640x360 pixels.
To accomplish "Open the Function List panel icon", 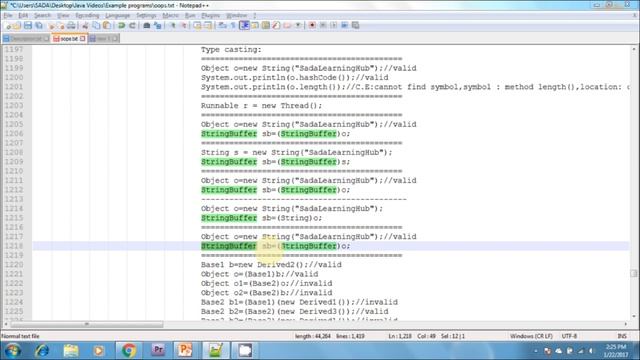I will [x=276, y=25].
